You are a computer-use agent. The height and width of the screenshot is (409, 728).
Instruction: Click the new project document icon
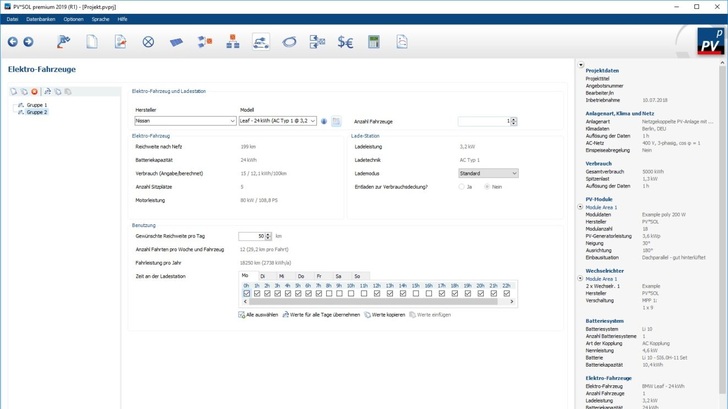point(92,42)
